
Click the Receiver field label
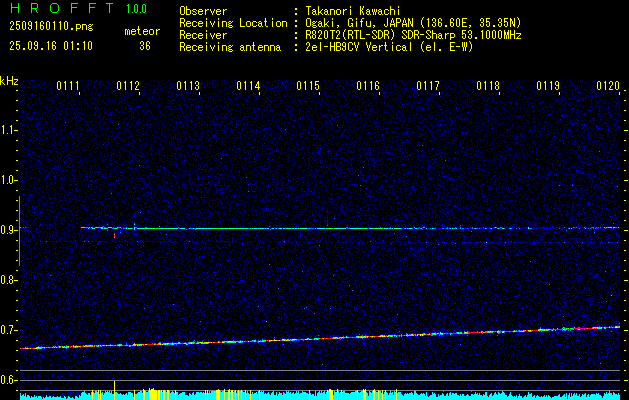[x=203, y=35]
